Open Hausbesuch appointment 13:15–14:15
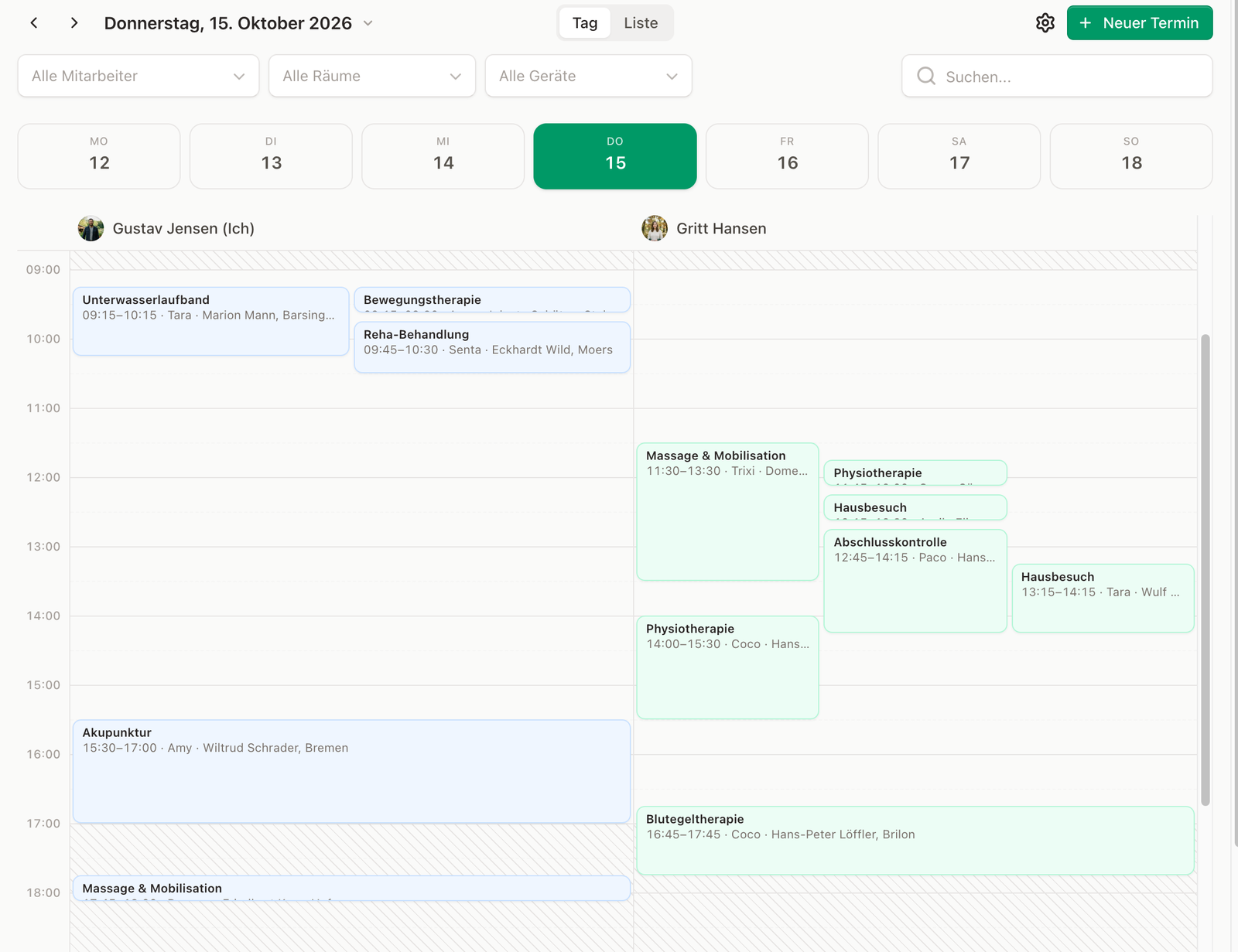 pos(1103,598)
